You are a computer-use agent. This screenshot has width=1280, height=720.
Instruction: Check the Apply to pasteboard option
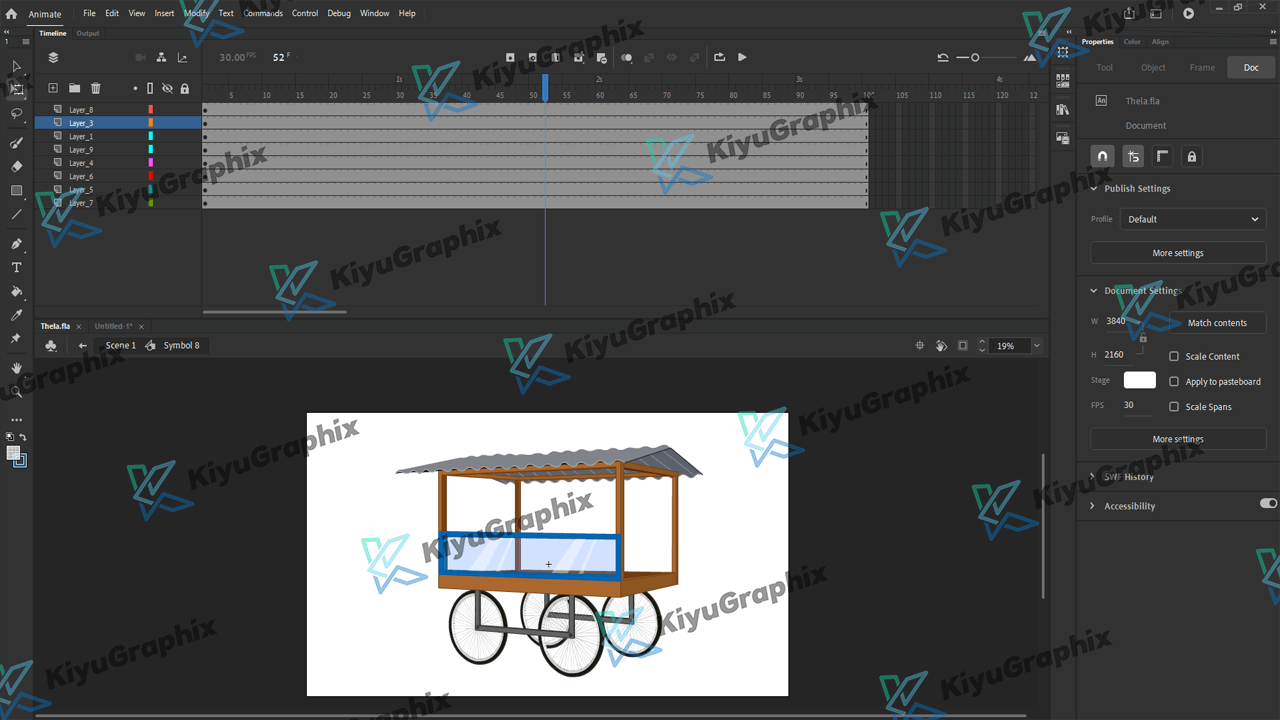click(1174, 381)
